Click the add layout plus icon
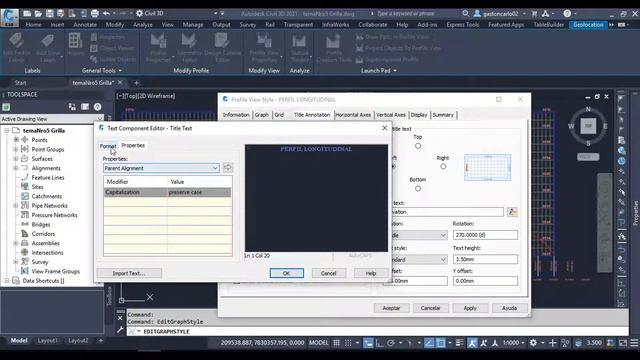Screen dimensions: 640x360 pyautogui.click(x=100, y=340)
